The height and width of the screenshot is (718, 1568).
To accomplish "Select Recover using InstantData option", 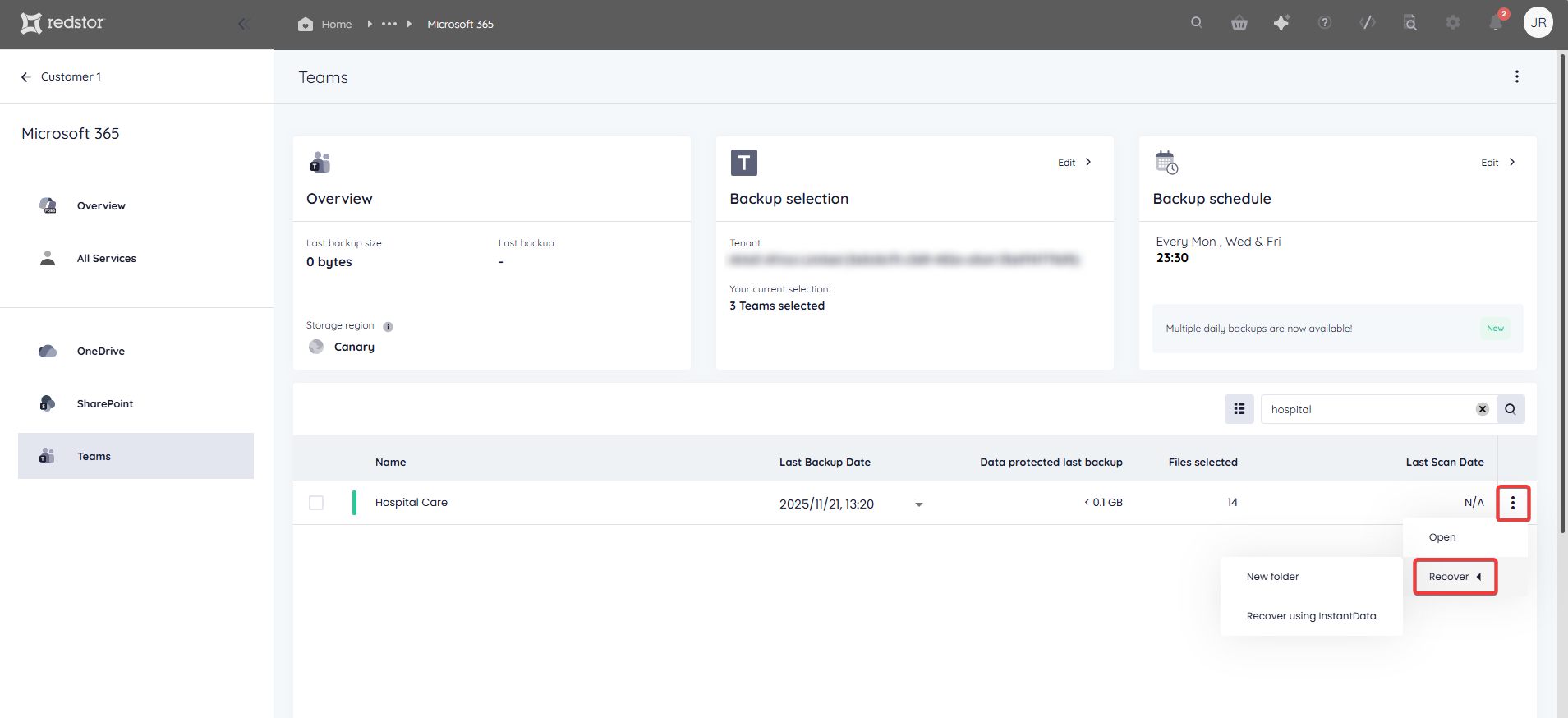I will (x=1312, y=616).
